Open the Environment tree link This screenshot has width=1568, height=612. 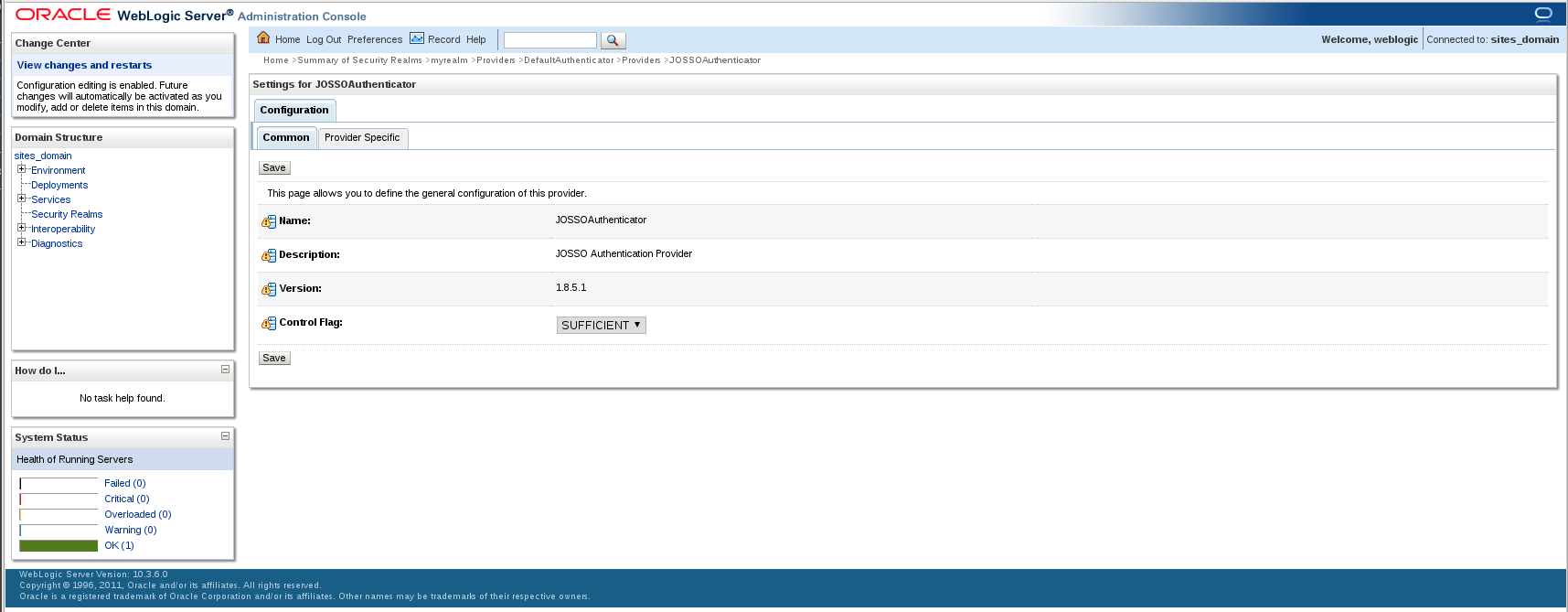click(x=58, y=170)
